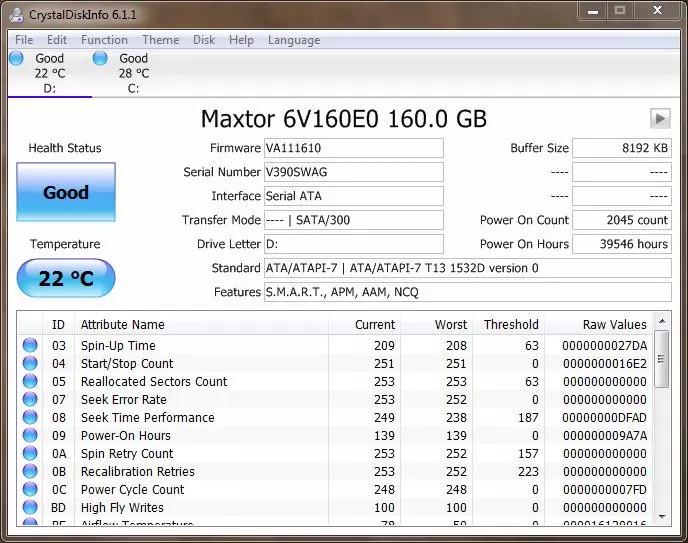Image resolution: width=688 pixels, height=543 pixels.
Task: Click the status icon for High Fly Writes
Action: (30, 507)
